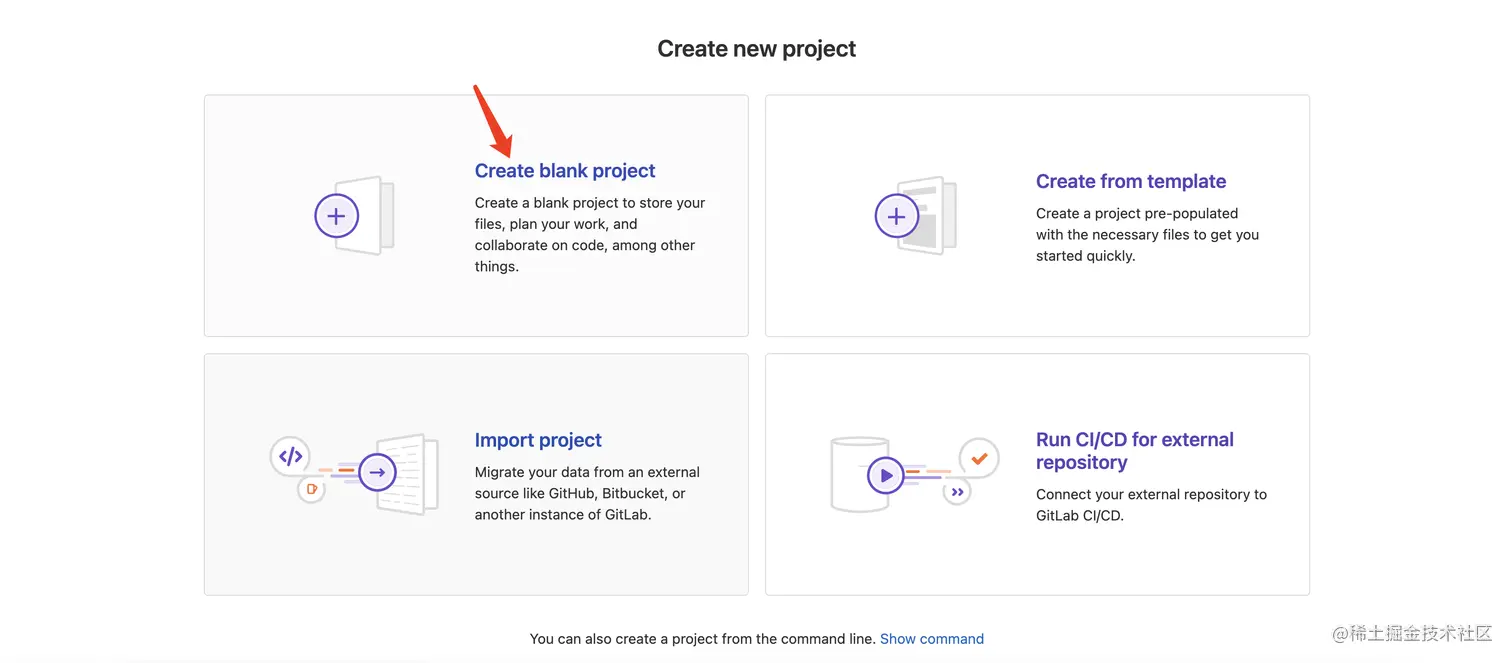
Task: Click the blank project description text
Action: click(x=590, y=235)
